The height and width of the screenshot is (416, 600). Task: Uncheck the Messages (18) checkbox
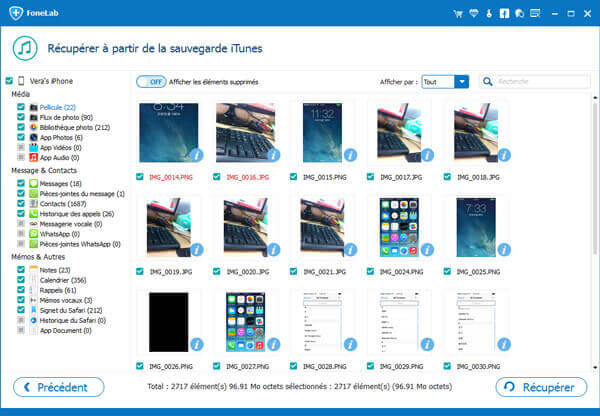click(x=21, y=183)
